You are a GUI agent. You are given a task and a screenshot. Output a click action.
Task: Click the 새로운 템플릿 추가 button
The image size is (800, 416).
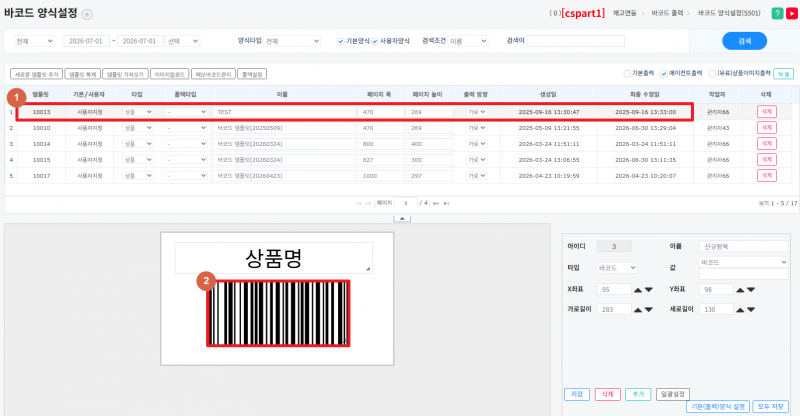37,75
